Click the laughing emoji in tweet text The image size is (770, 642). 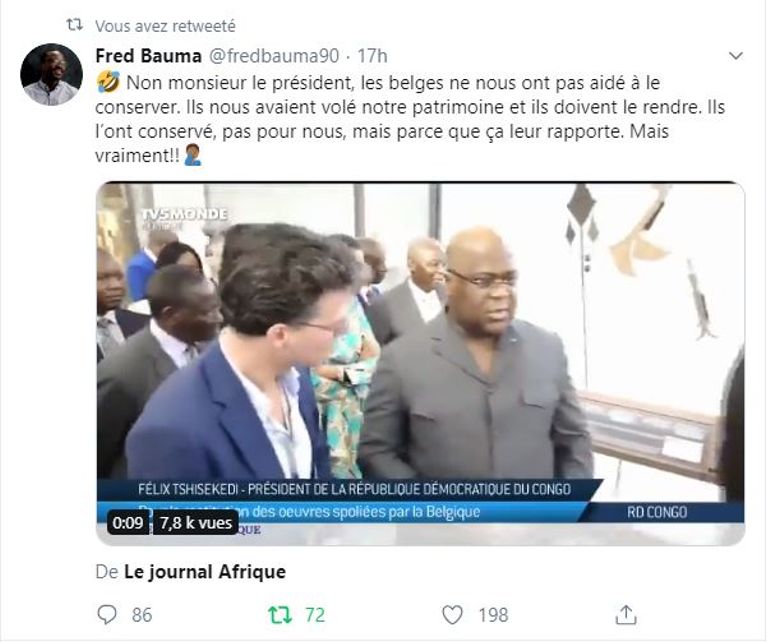(x=108, y=82)
